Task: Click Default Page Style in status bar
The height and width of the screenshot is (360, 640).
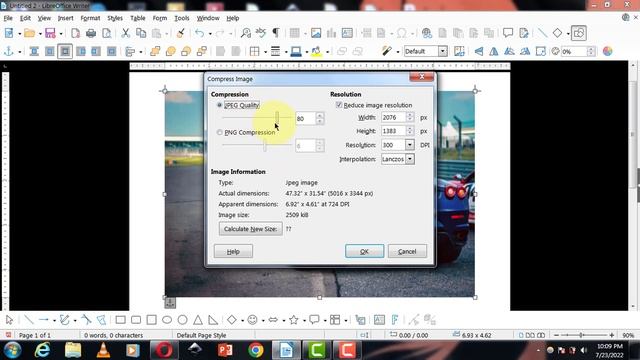Action: tap(201, 335)
